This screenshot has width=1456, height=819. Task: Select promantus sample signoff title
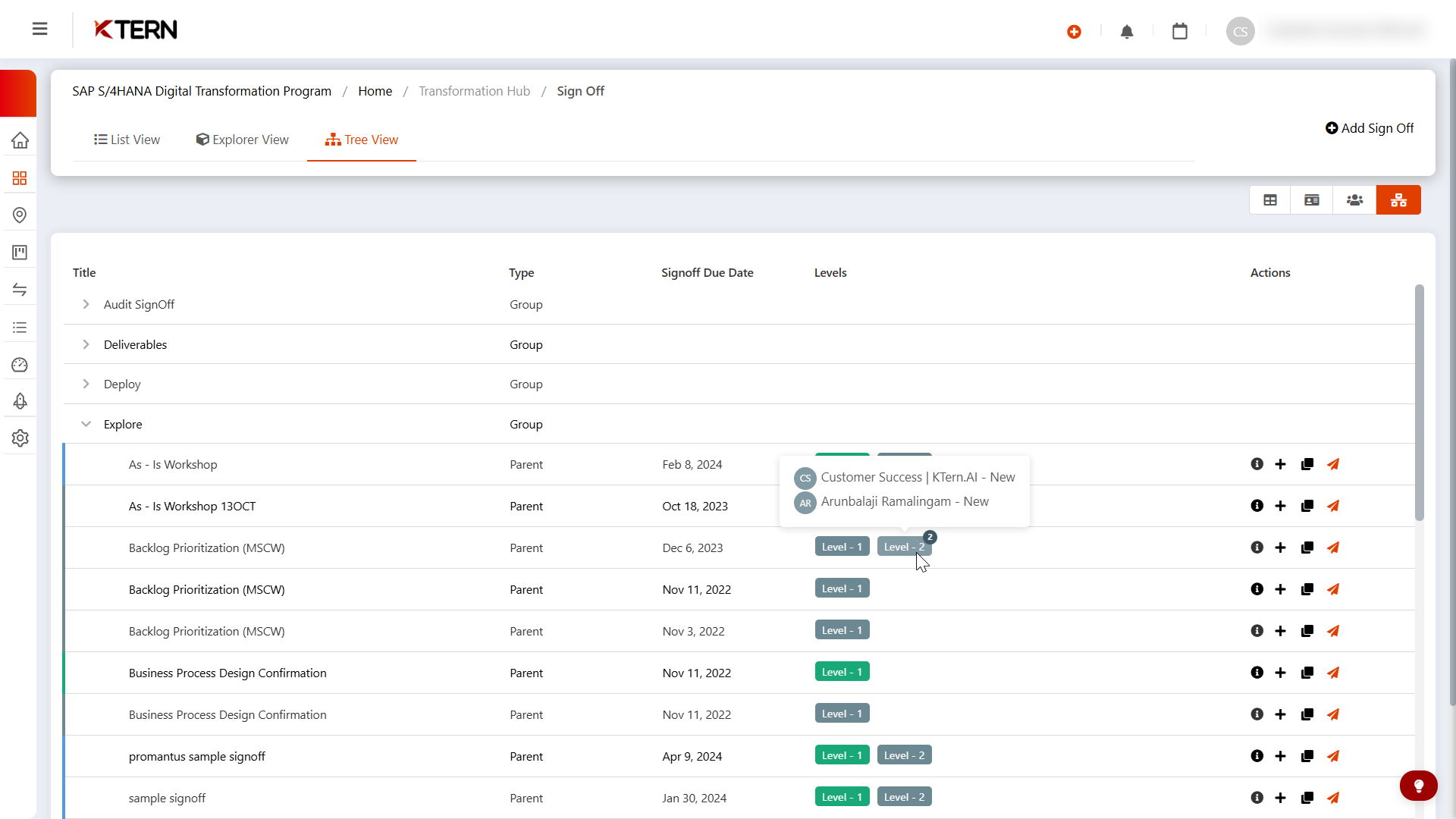(x=197, y=756)
